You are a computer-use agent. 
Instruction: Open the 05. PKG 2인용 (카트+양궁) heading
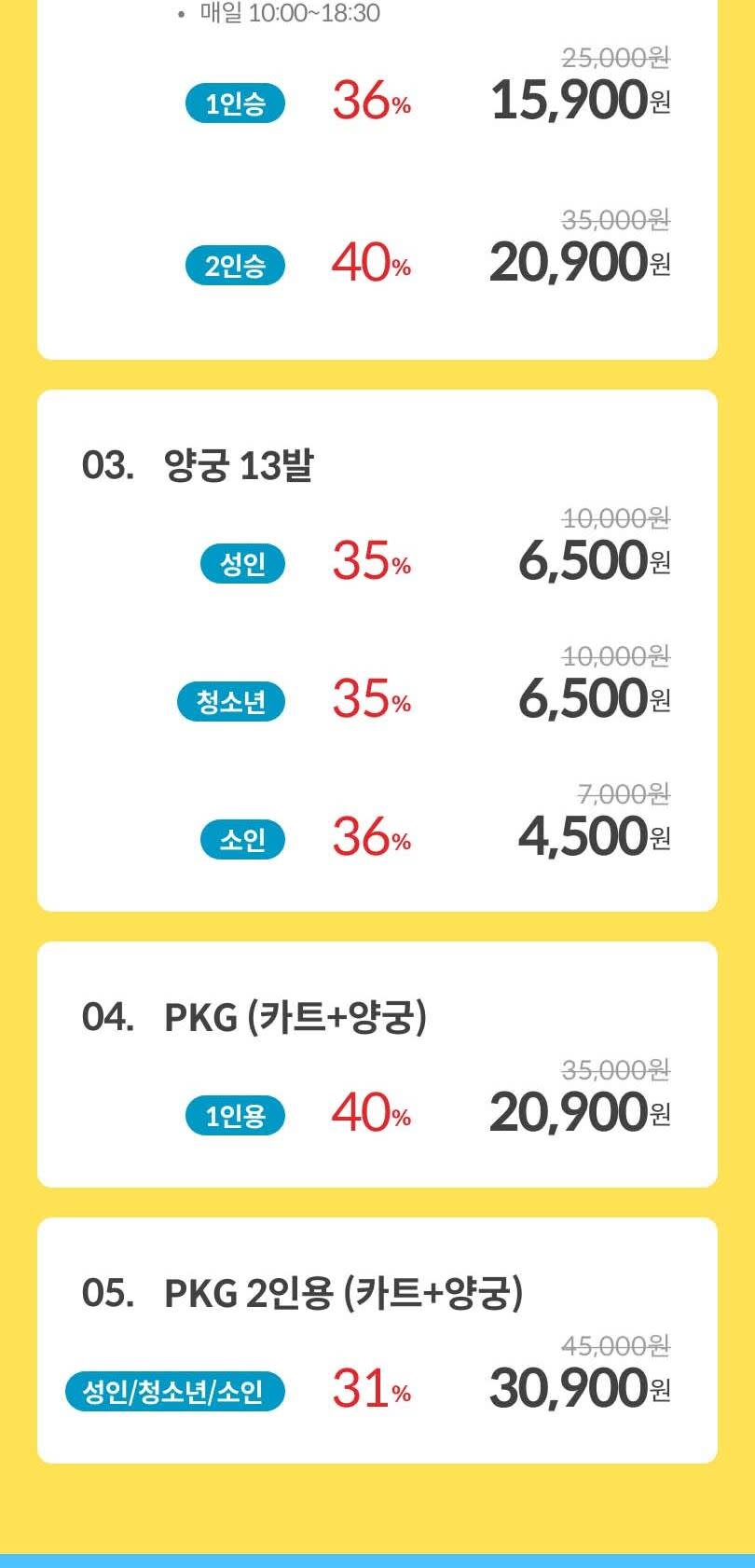(302, 1293)
